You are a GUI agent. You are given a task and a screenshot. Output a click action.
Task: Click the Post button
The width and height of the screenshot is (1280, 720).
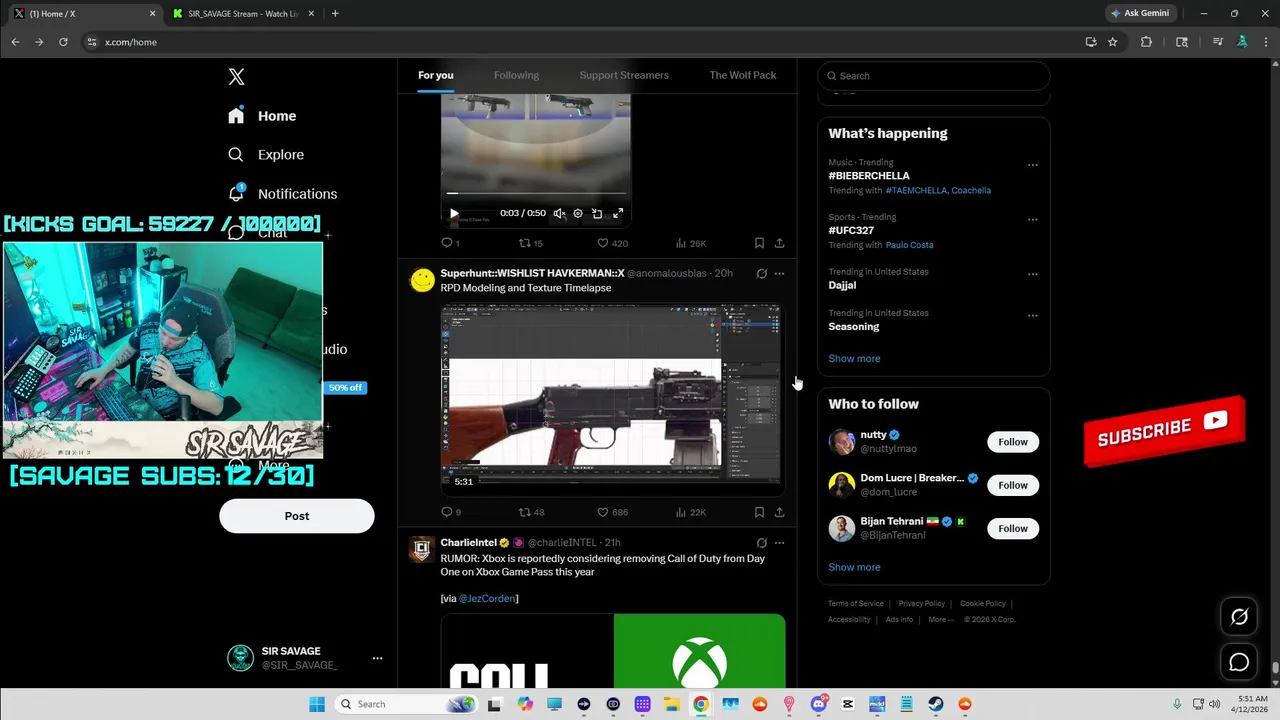pos(297,516)
